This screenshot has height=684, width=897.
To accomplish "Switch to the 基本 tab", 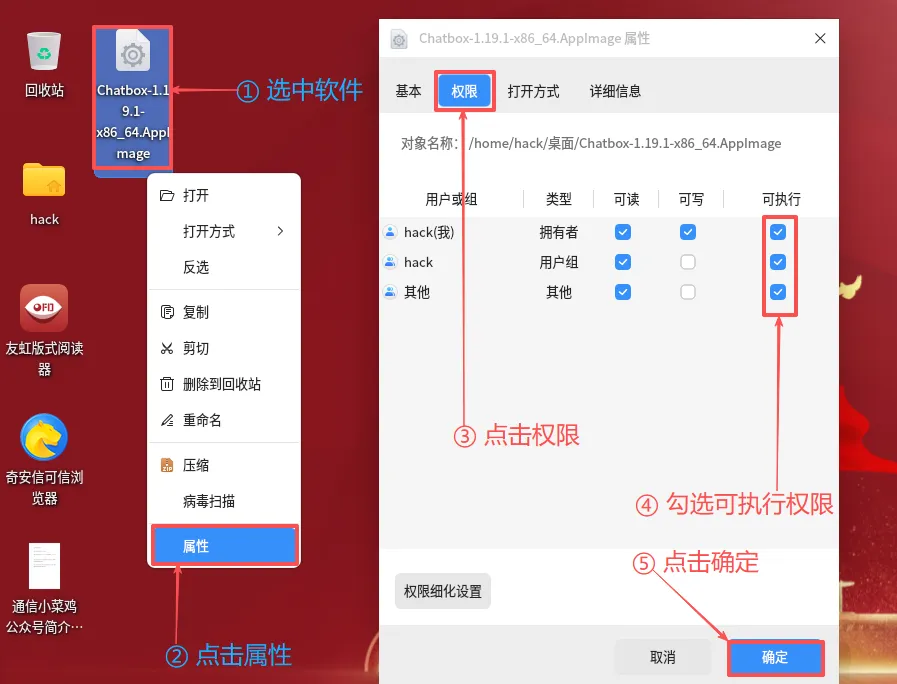I will click(408, 91).
